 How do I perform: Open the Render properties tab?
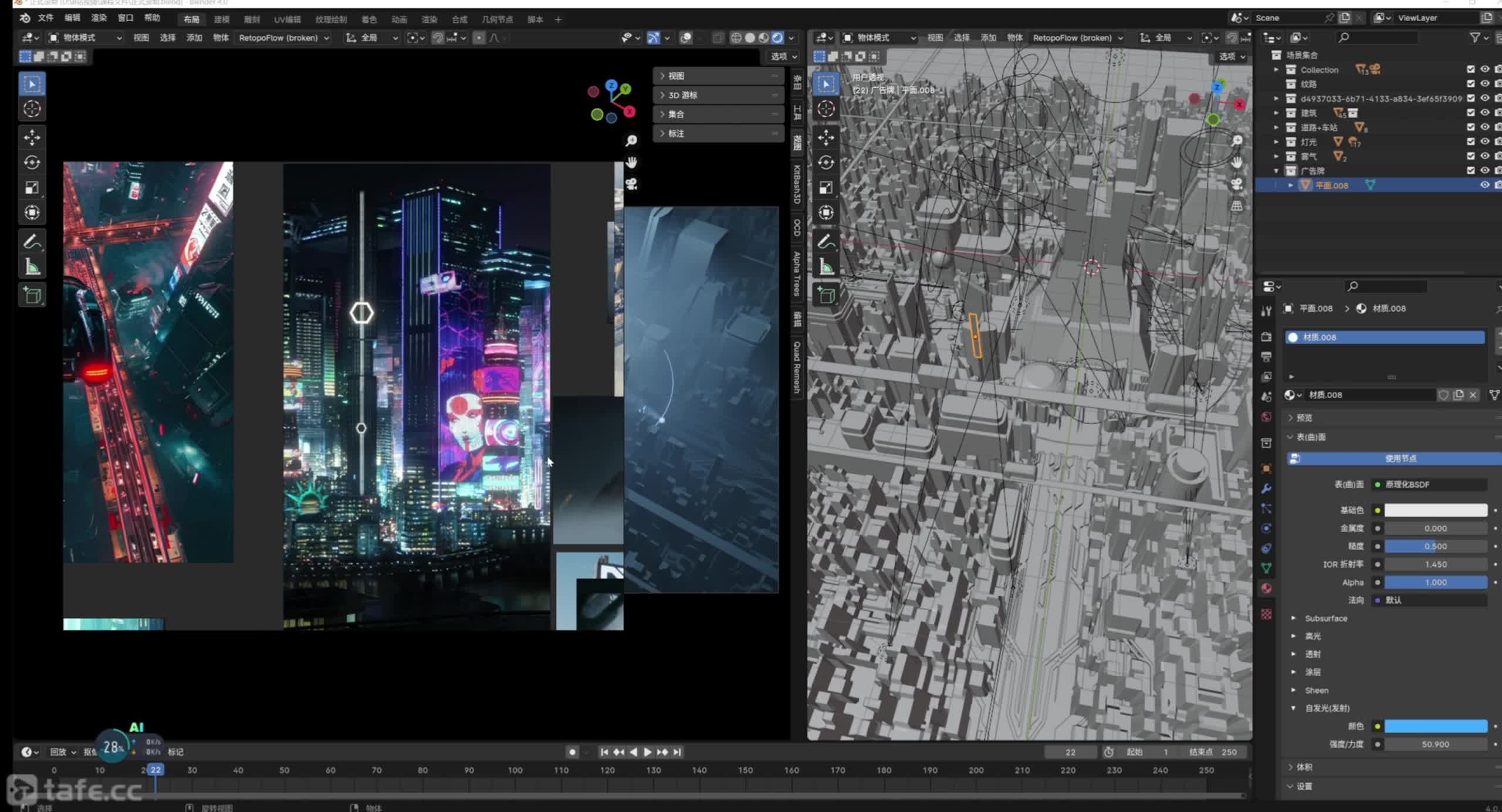pyautogui.click(x=1266, y=337)
